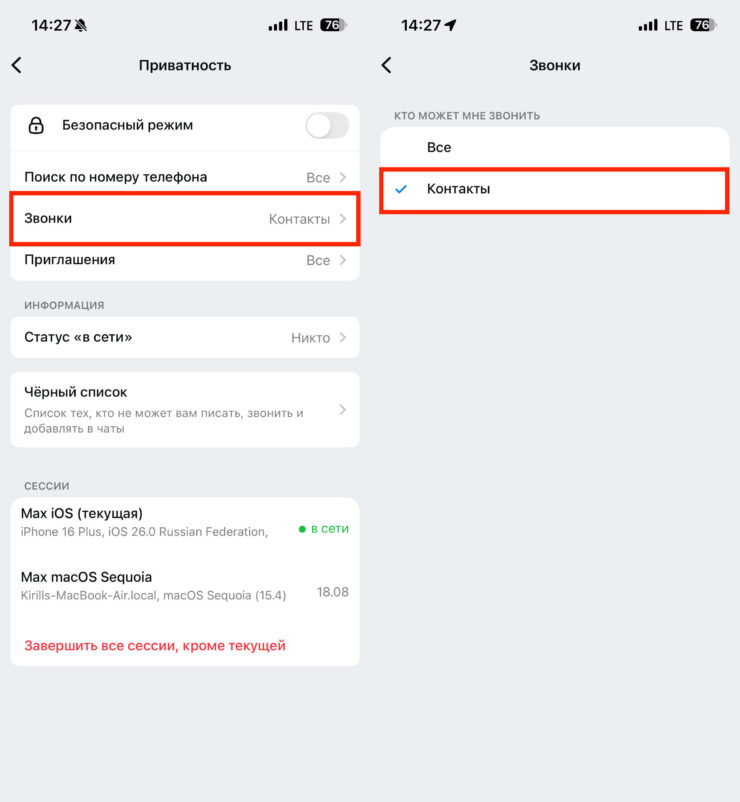
Task: Open the Чёрный список page
Action: [x=184, y=410]
